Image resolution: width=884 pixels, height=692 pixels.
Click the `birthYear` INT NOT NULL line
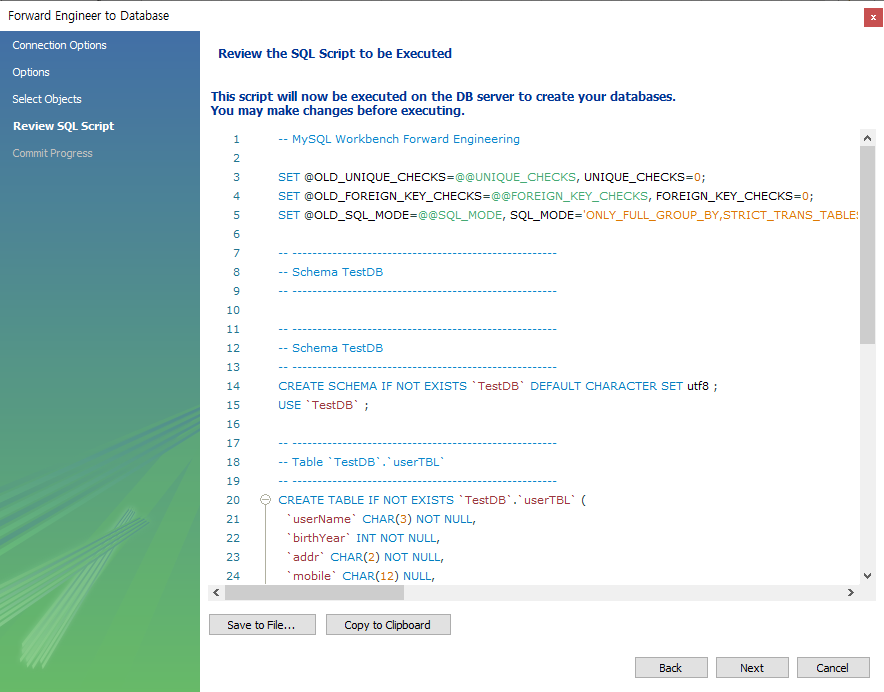coord(363,538)
